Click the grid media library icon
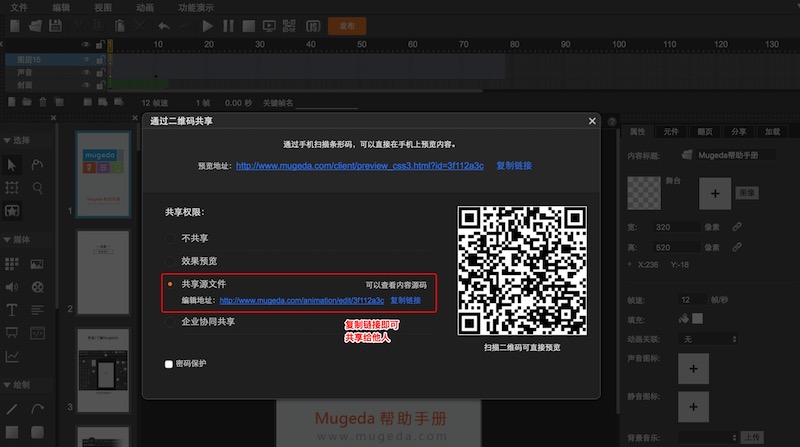The image size is (800, 447). point(12,264)
